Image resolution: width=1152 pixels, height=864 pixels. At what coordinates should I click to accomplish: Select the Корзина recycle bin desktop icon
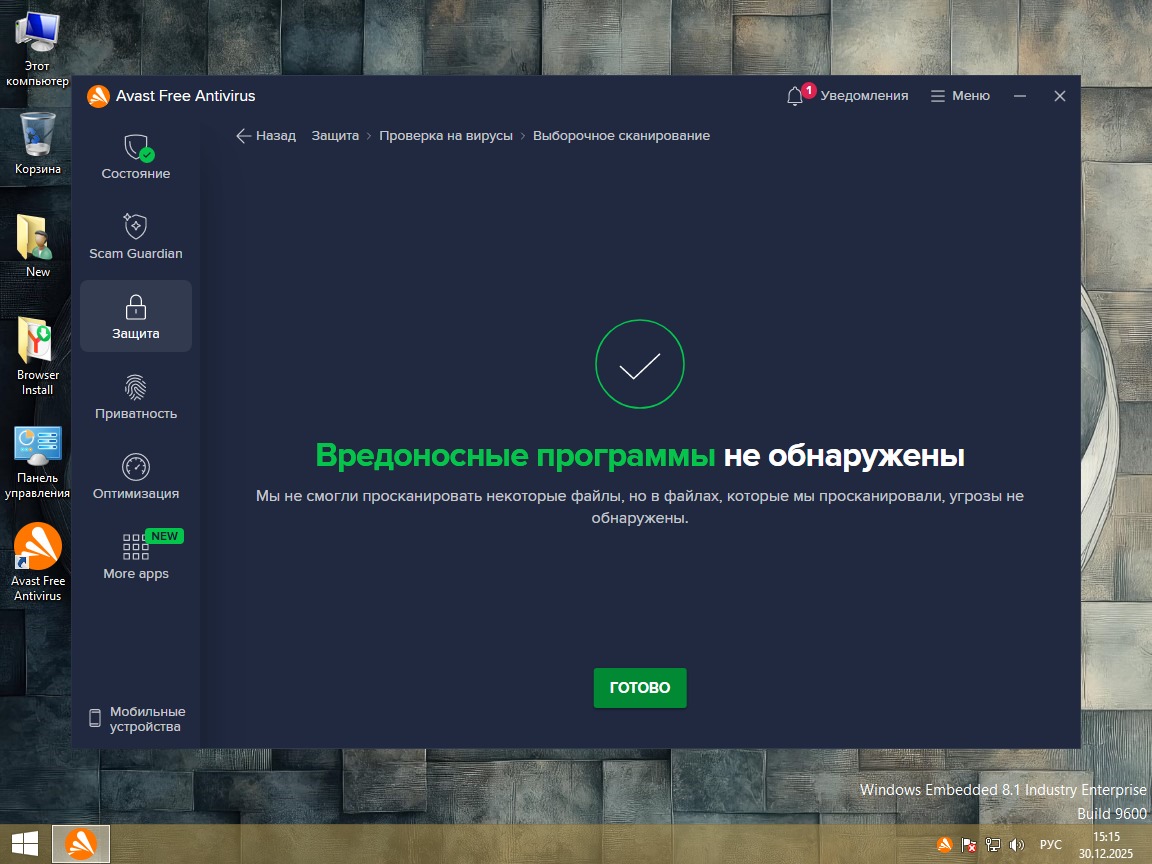(x=38, y=135)
